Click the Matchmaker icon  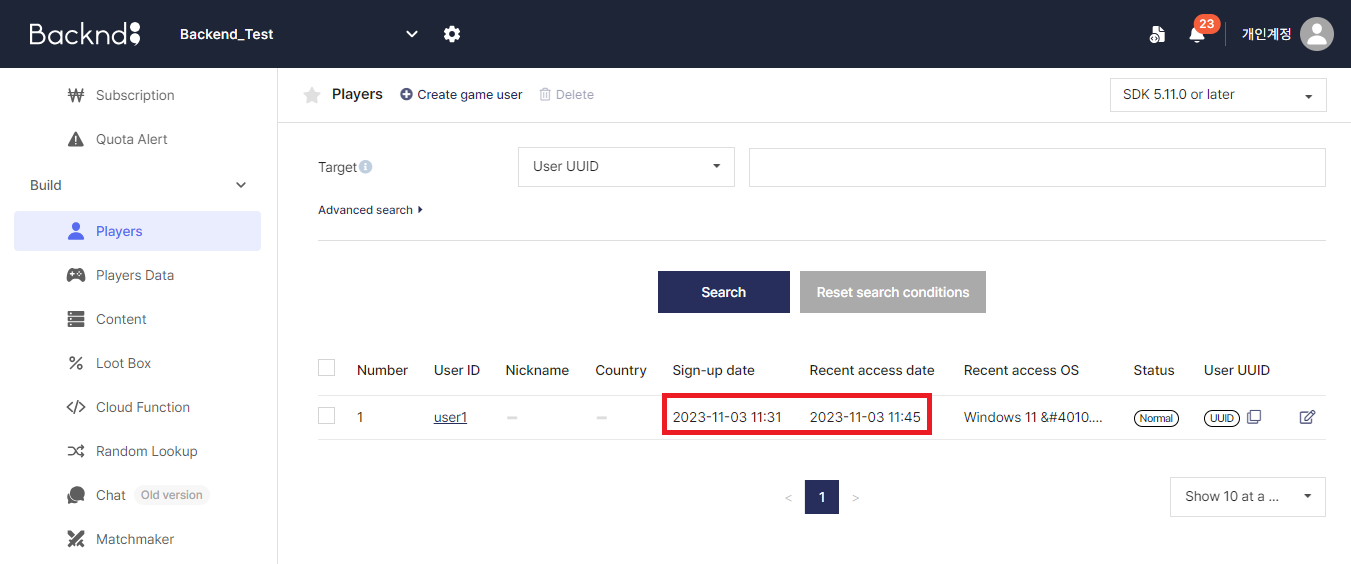(x=76, y=539)
